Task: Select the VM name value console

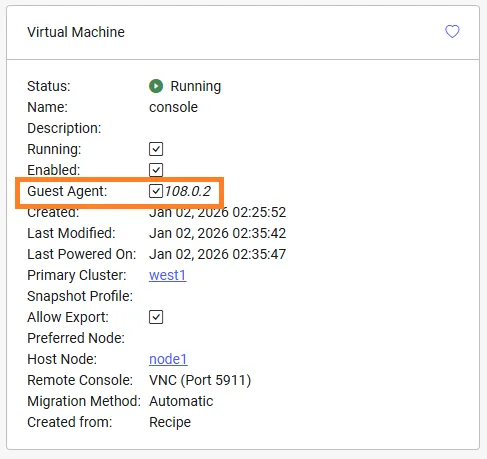Action: tap(173, 107)
